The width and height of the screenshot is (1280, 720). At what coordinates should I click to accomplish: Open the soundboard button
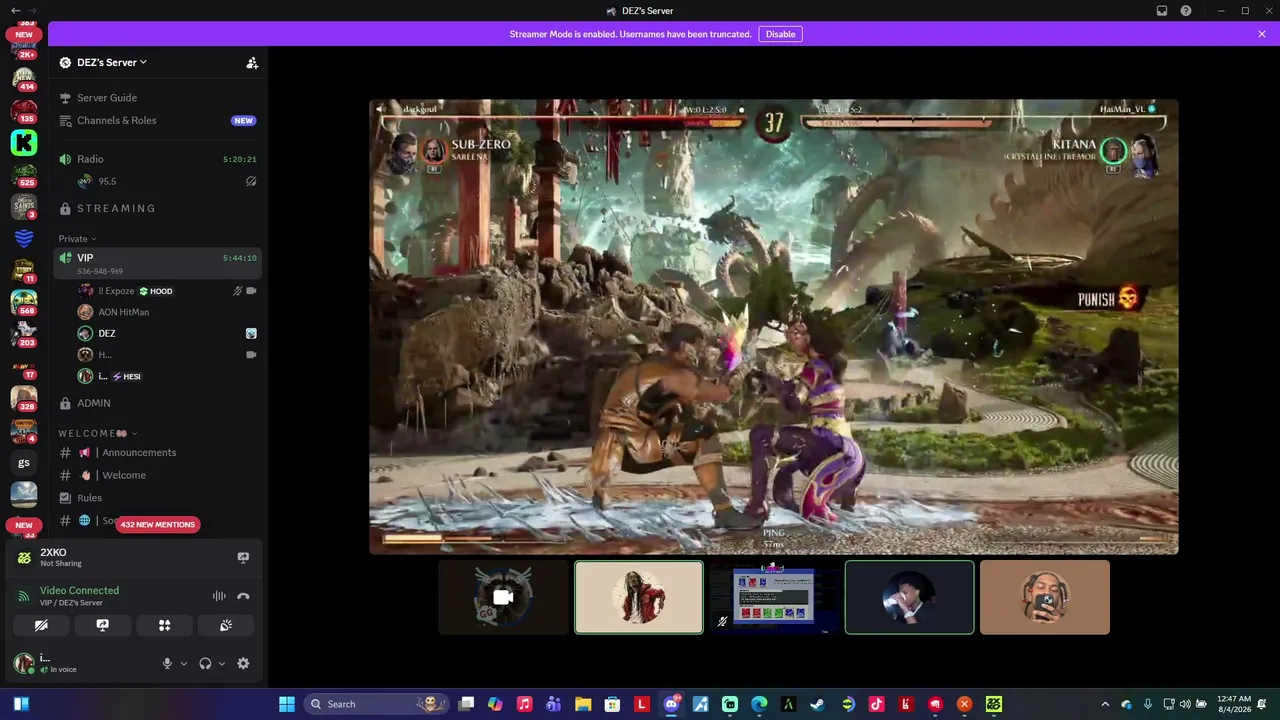point(226,625)
